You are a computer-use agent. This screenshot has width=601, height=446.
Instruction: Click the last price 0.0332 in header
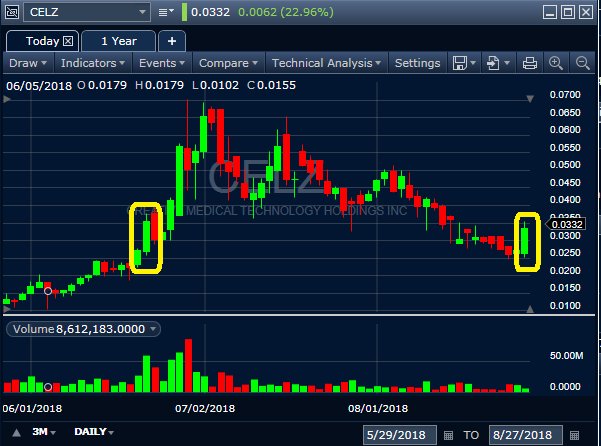click(210, 12)
